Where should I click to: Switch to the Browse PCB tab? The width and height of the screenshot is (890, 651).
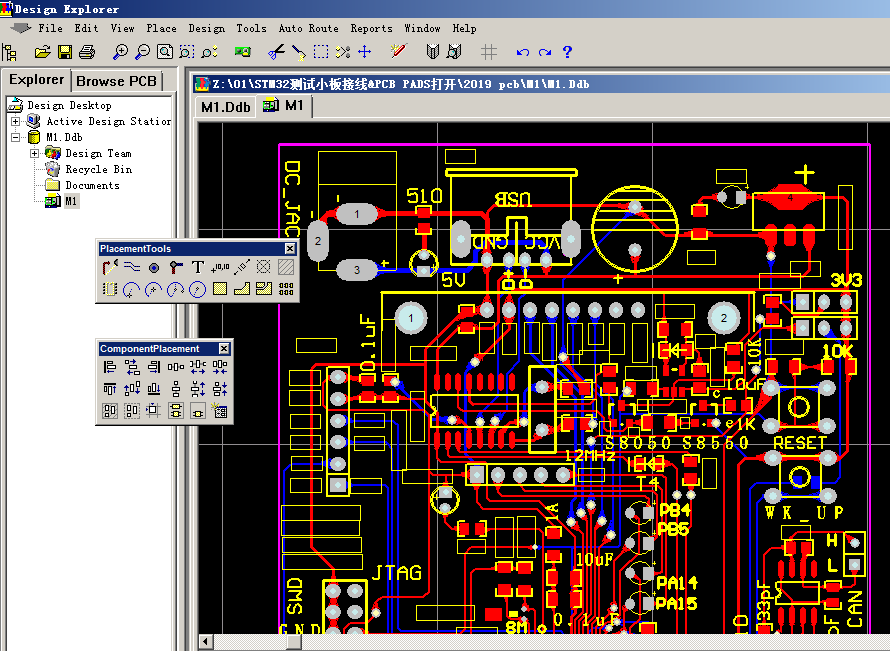point(116,81)
